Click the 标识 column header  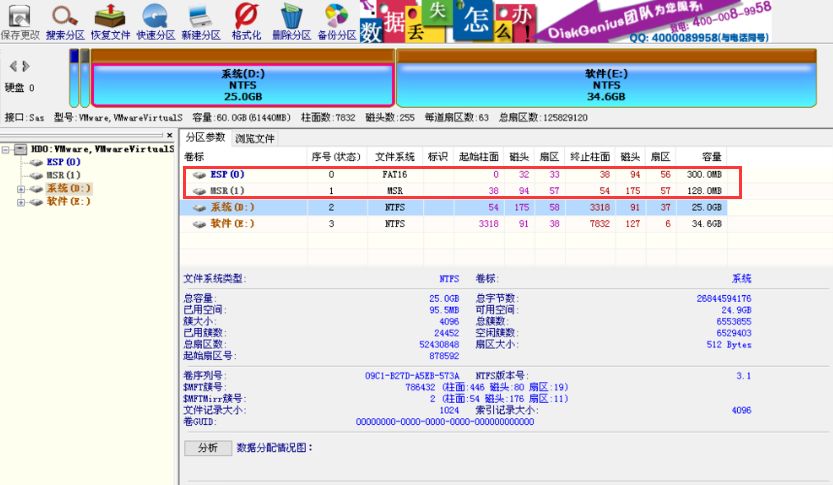(x=438, y=157)
